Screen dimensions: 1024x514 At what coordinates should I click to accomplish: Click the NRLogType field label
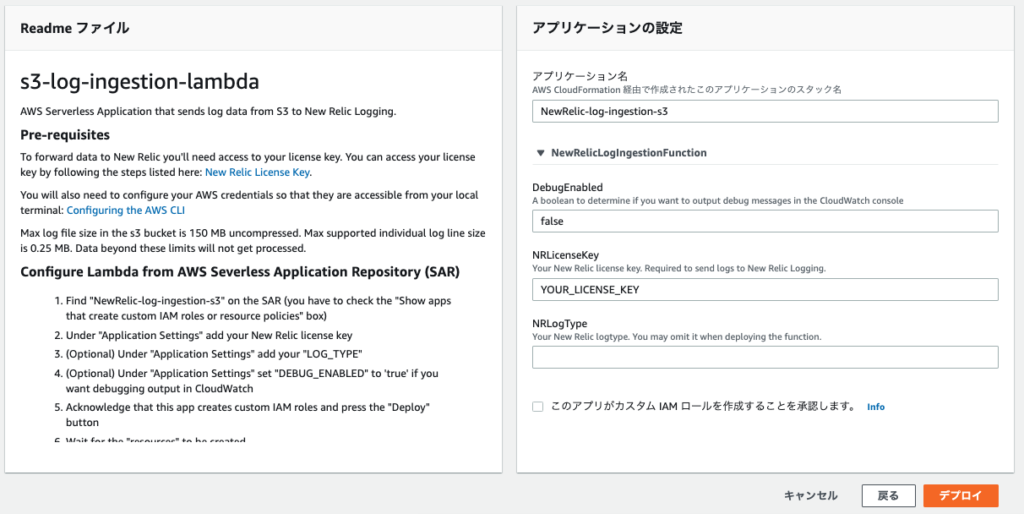click(x=560, y=323)
